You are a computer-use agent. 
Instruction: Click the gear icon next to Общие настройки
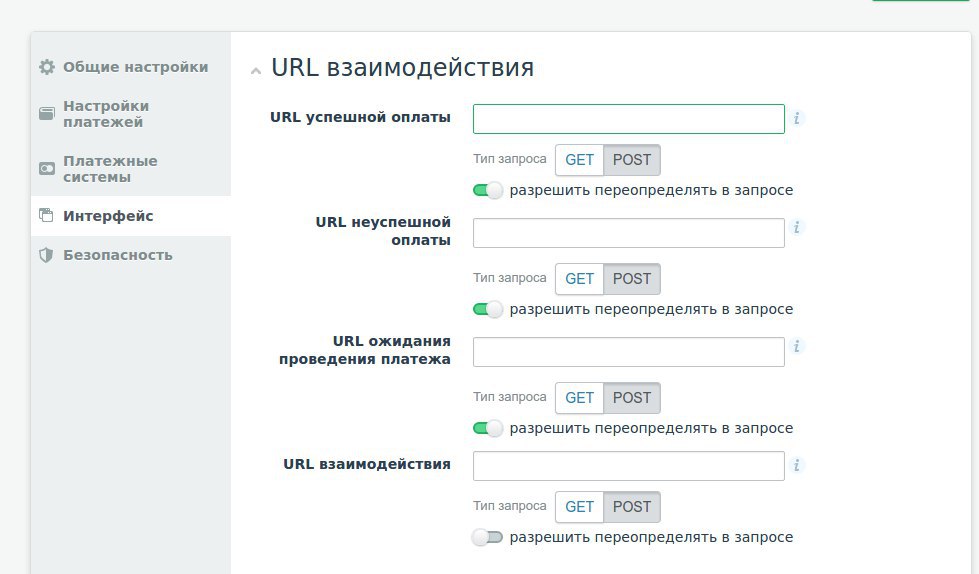(47, 67)
